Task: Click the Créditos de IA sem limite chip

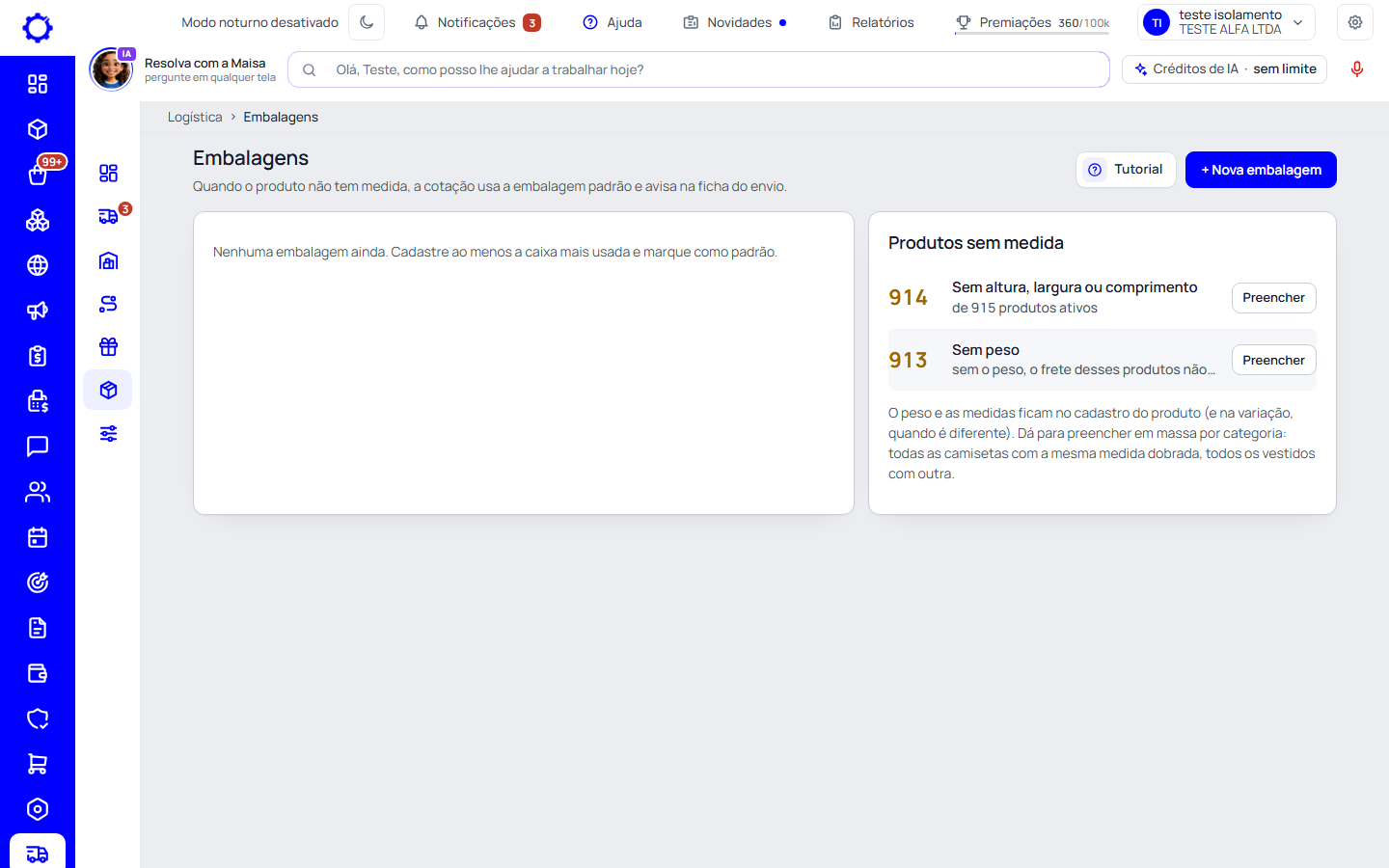Action: (1224, 69)
